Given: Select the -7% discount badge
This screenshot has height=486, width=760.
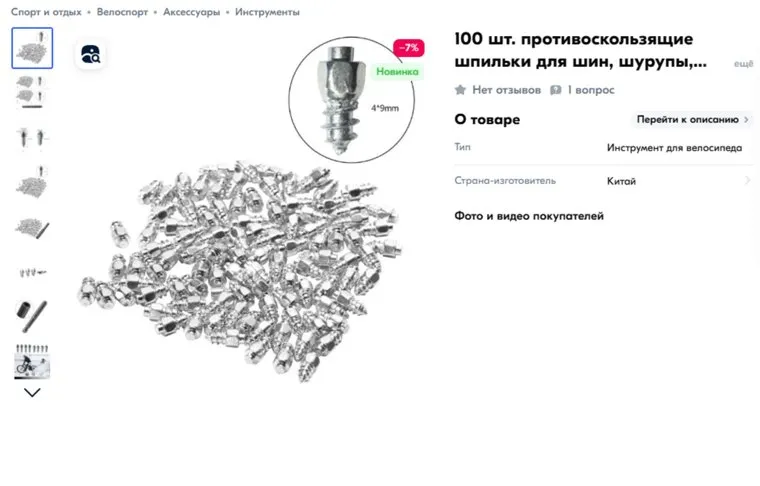Looking at the screenshot, I should tap(409, 48).
